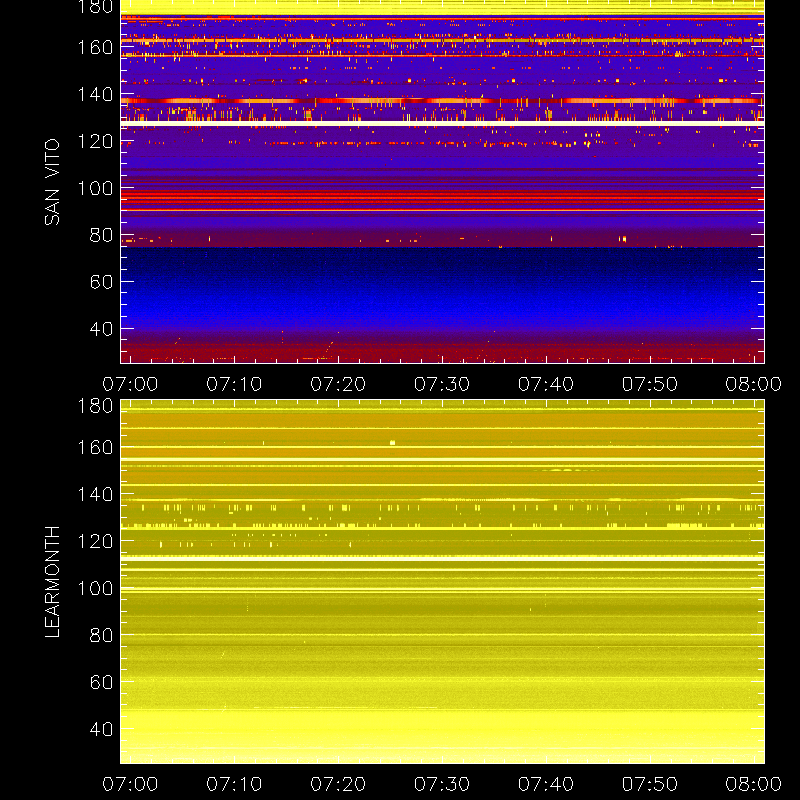
Task: Click 80 frequency tick of SAN VITO
Action: pyautogui.click(x=101, y=236)
